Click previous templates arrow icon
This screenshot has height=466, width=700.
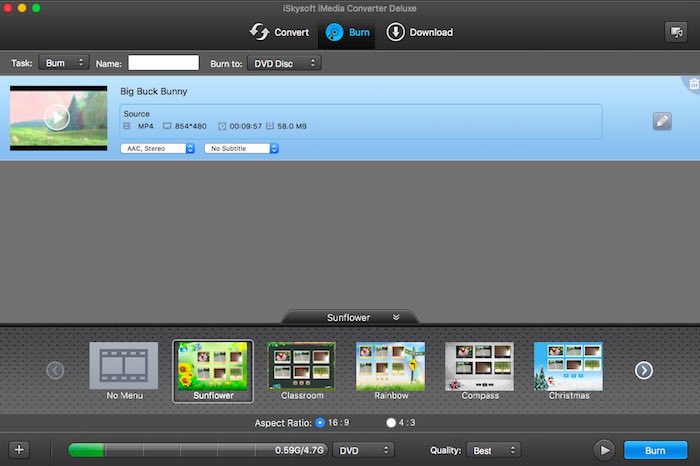coord(55,370)
